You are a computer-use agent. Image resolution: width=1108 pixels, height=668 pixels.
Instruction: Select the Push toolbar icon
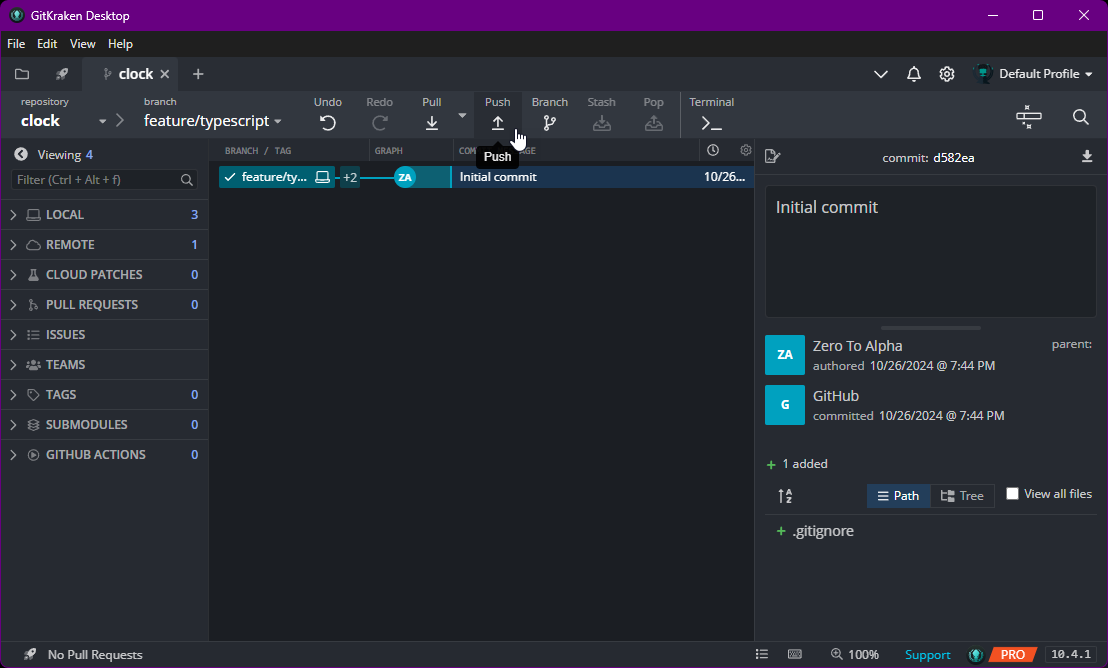coord(497,122)
